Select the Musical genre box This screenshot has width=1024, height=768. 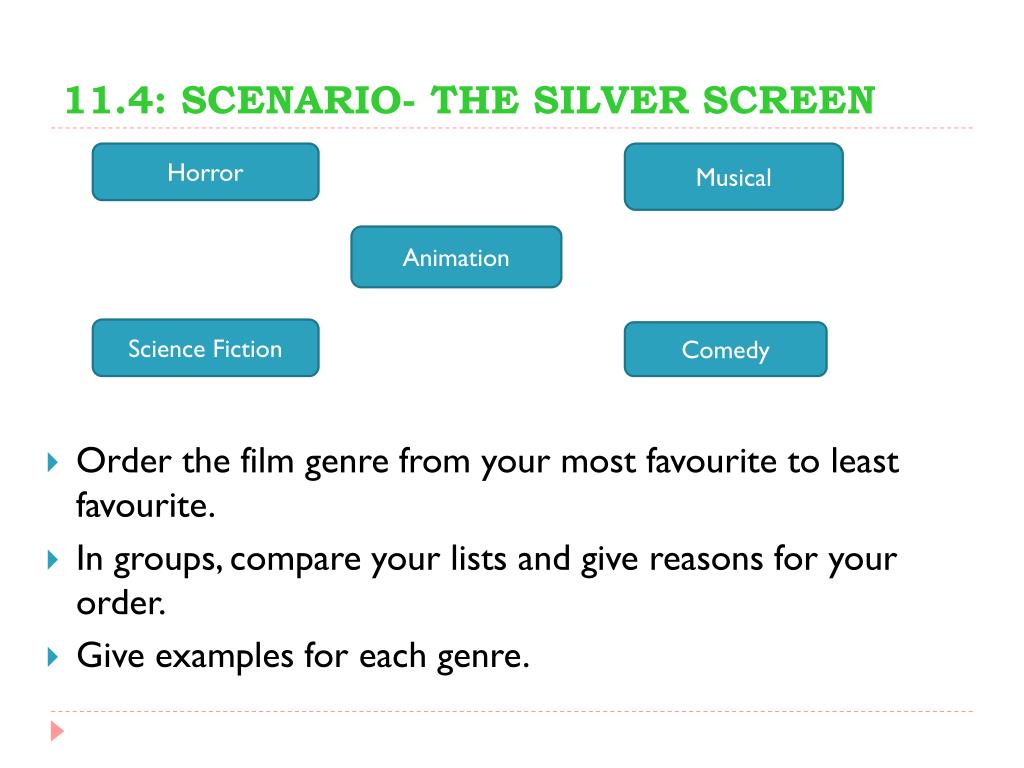(x=733, y=177)
